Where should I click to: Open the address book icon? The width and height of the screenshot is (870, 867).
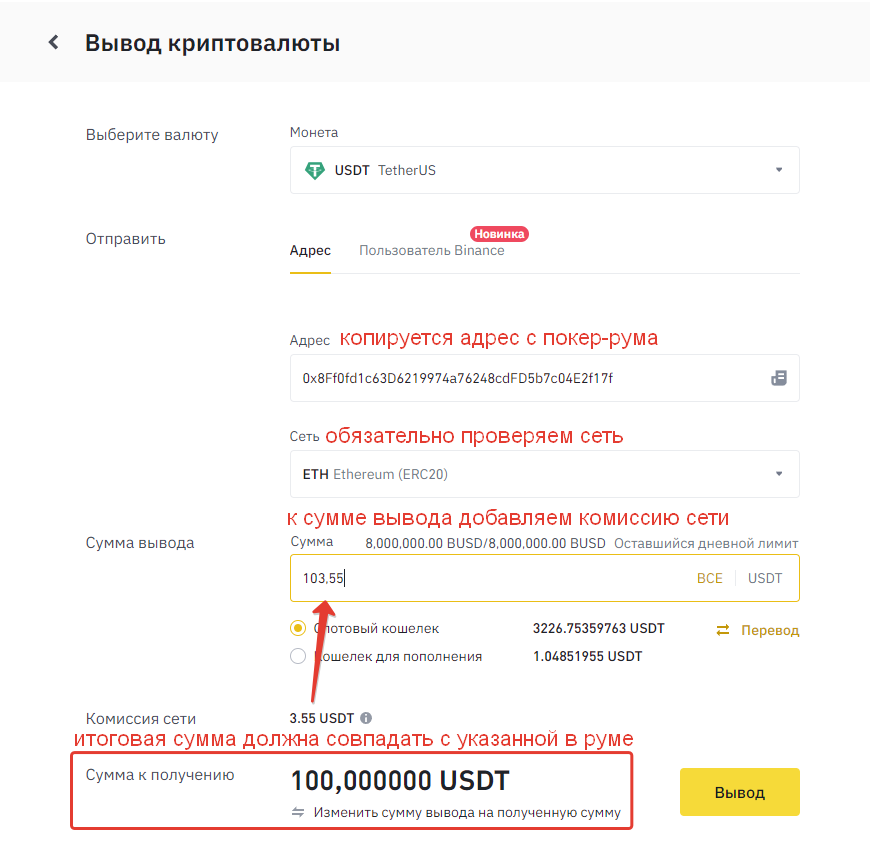[779, 378]
